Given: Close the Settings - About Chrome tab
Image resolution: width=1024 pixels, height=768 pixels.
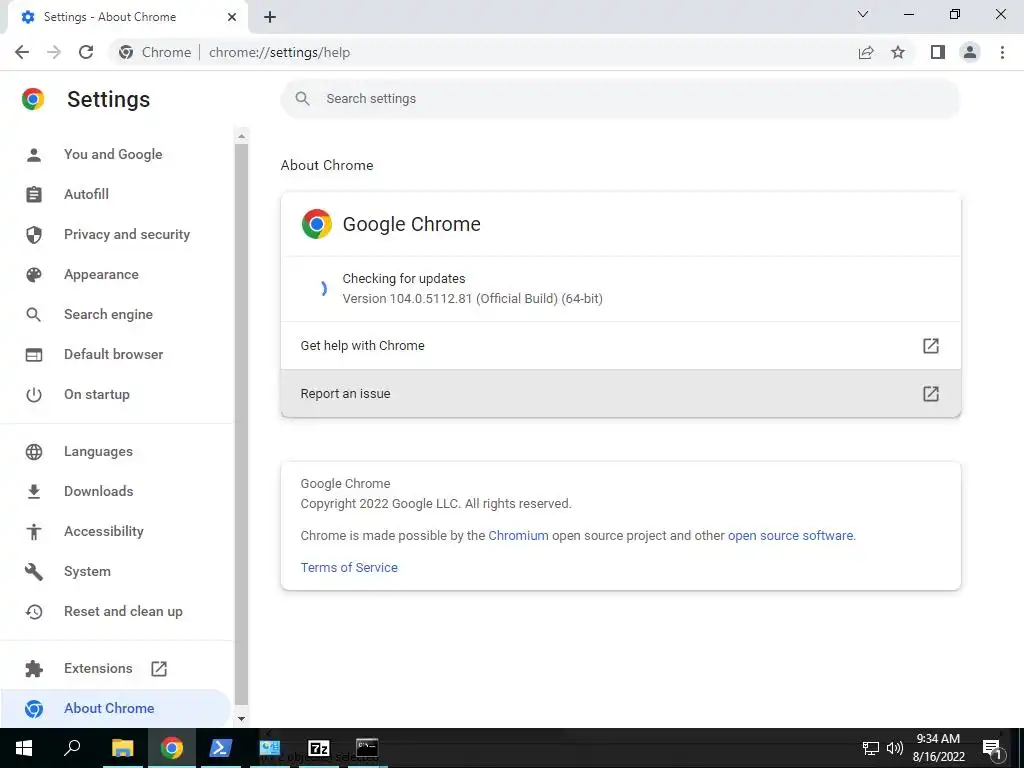Looking at the screenshot, I should [232, 17].
